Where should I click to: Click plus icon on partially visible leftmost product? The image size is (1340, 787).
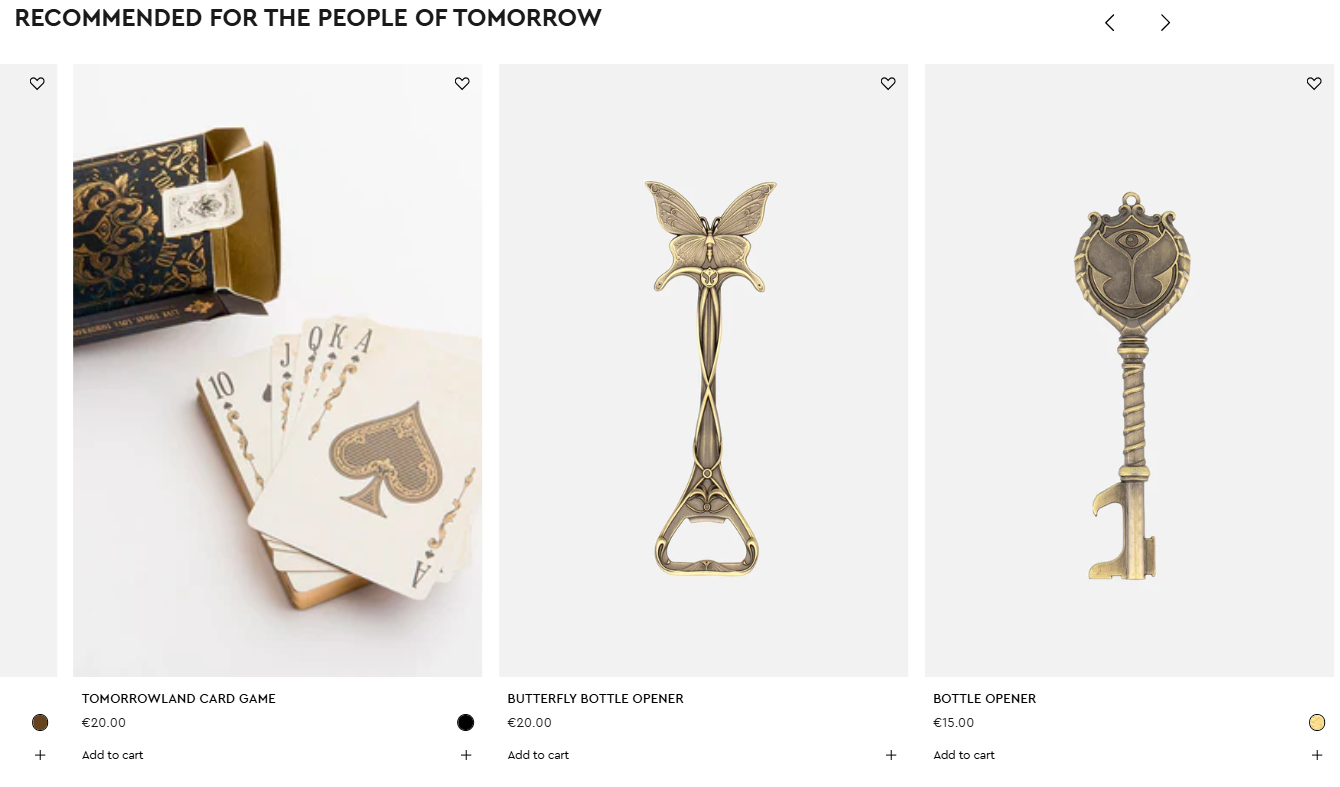click(x=40, y=755)
